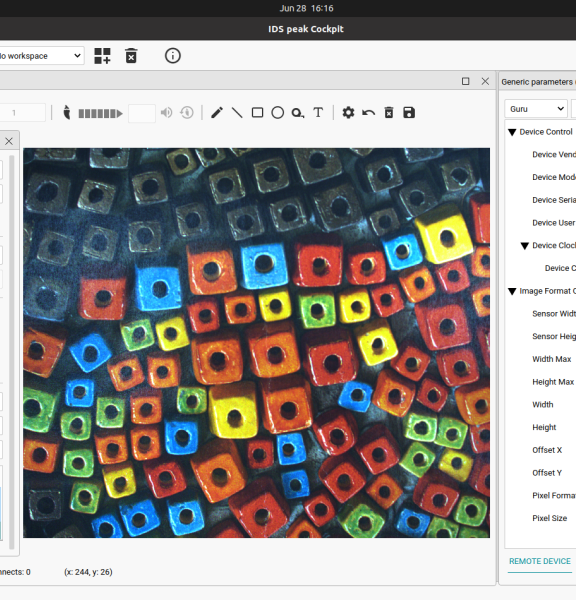576x600 pixels.
Task: Click the camera image of colored beads
Action: (x=256, y=343)
